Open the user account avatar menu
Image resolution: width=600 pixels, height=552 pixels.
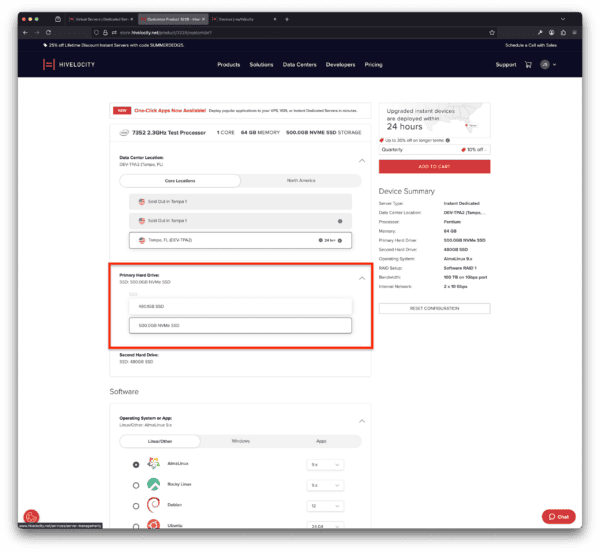[546, 65]
